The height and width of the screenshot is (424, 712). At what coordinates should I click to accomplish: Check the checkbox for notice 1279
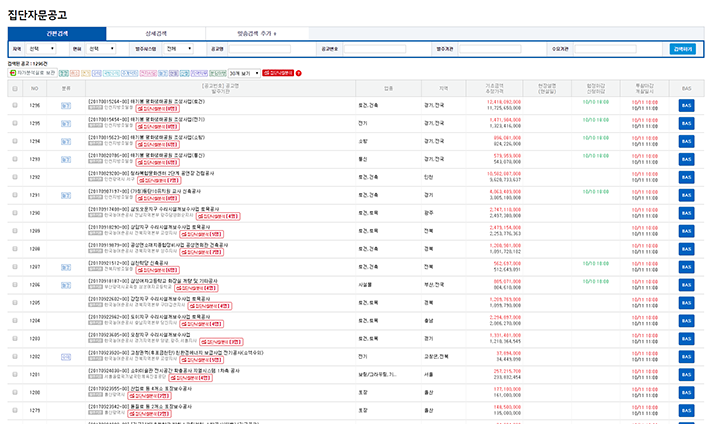15,410
